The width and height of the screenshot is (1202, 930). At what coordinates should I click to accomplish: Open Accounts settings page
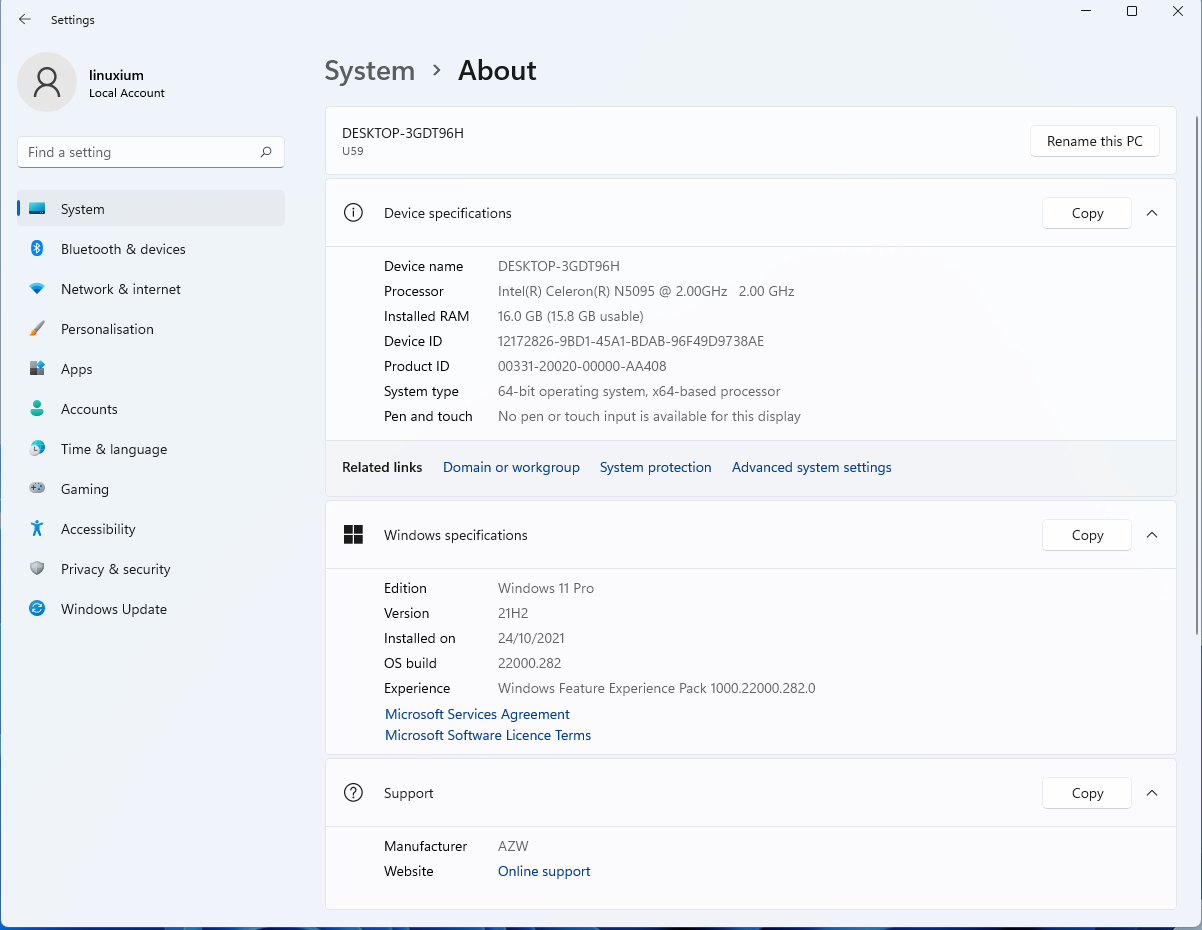(151, 409)
